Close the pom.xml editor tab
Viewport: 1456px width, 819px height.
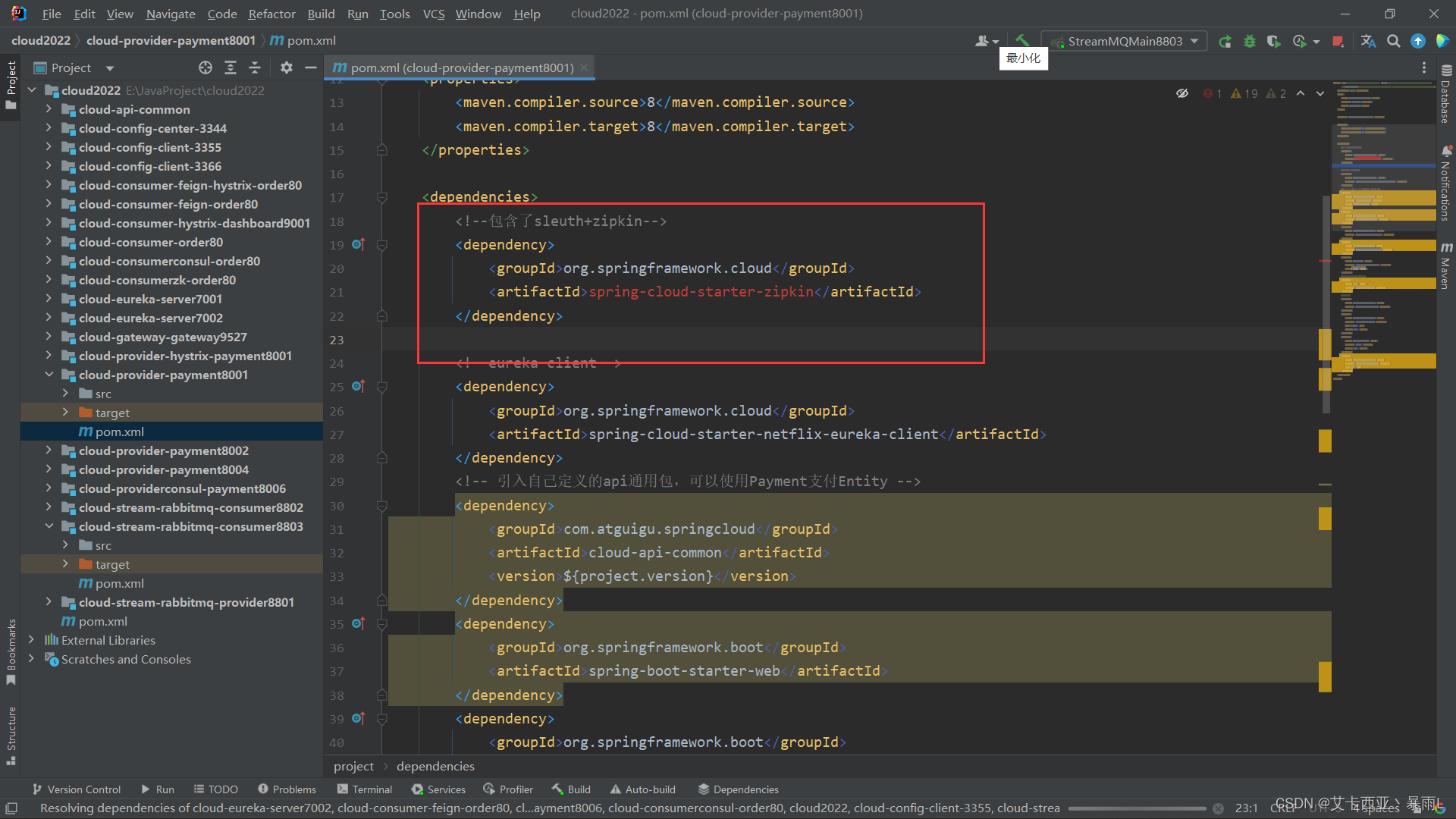coord(584,67)
